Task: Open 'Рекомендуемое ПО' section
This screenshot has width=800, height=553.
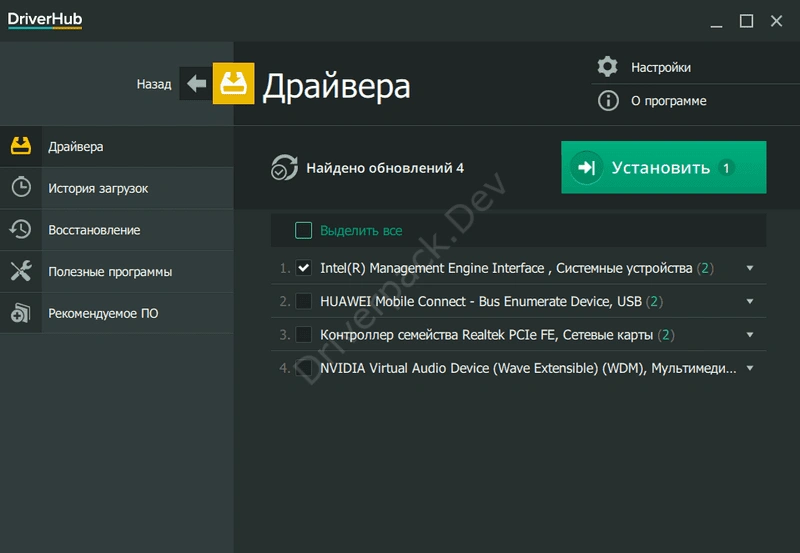Action: tap(117, 313)
